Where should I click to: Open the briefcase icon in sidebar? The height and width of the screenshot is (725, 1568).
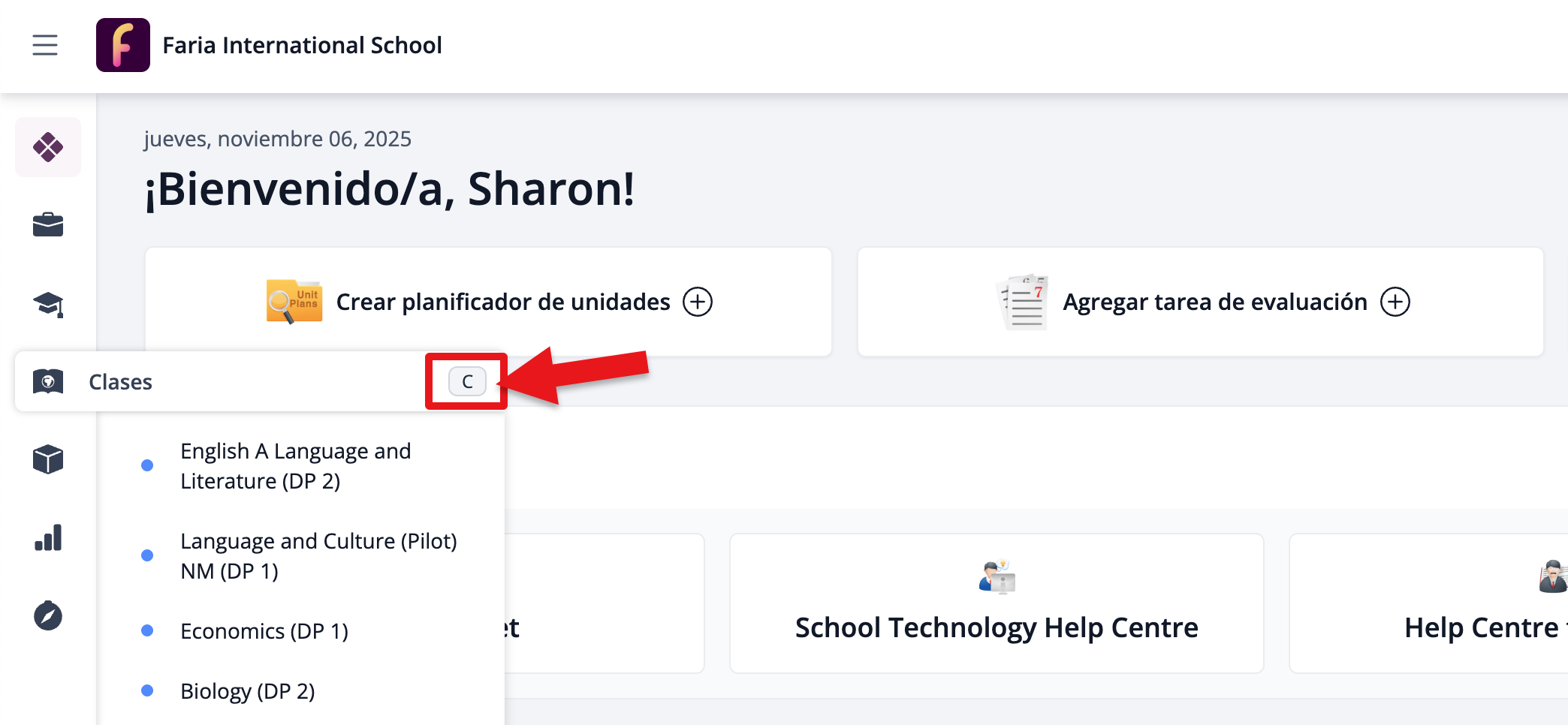point(48,224)
